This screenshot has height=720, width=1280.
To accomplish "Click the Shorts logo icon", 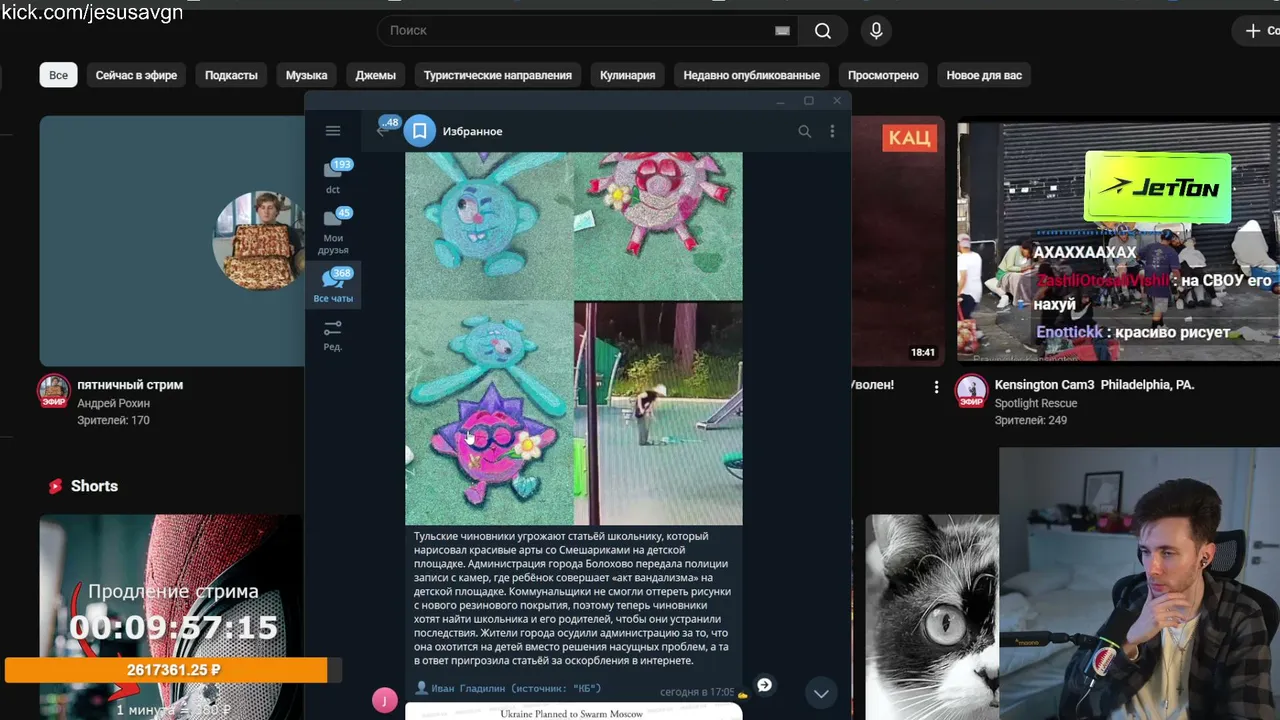I will pyautogui.click(x=56, y=486).
